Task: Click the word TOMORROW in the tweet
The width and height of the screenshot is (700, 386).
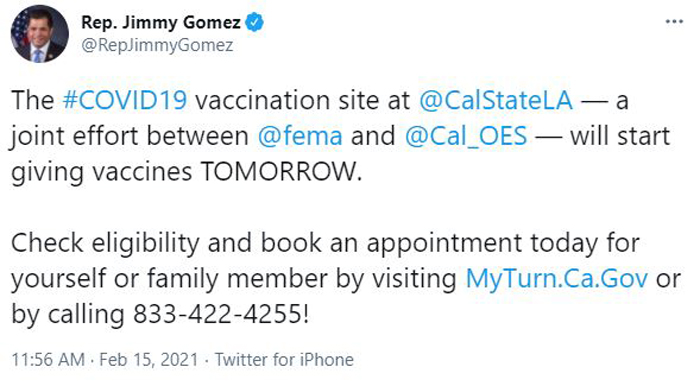Action: click(x=279, y=171)
